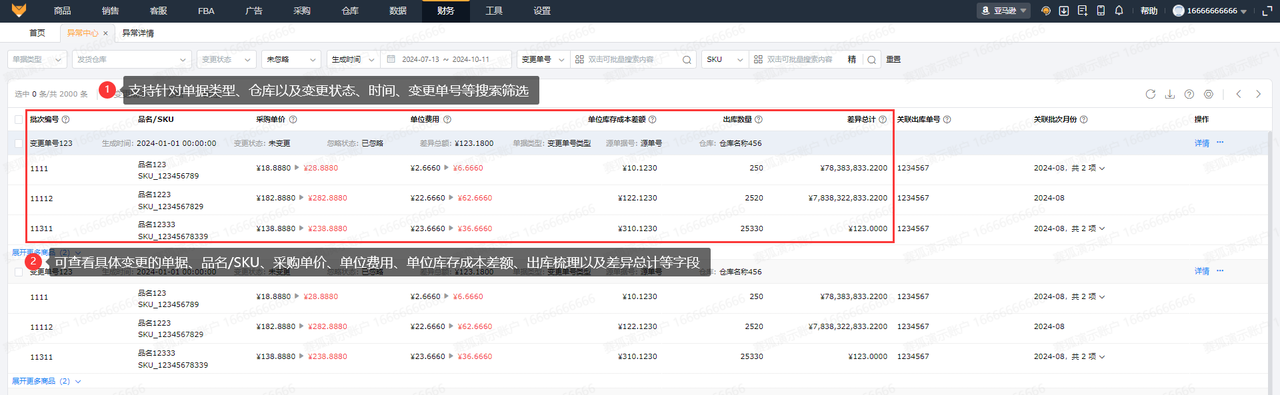Image resolution: width=1280 pixels, height=395 pixels.
Task: Open the 变更状态 filter dropdown
Action: point(226,60)
